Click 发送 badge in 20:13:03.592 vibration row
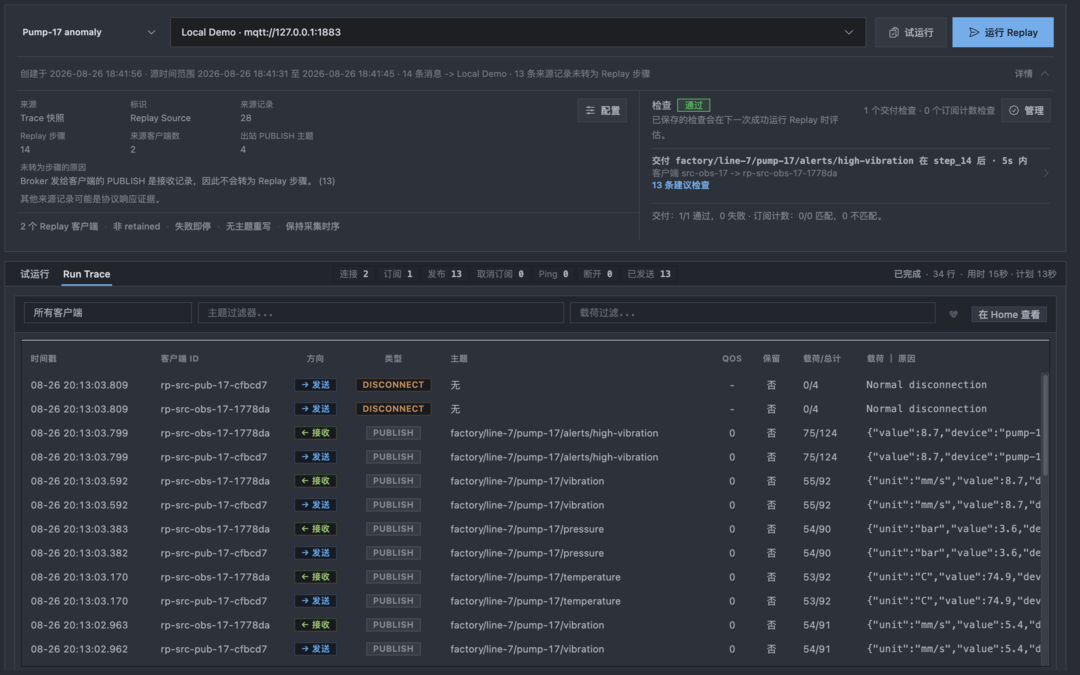 click(x=315, y=505)
